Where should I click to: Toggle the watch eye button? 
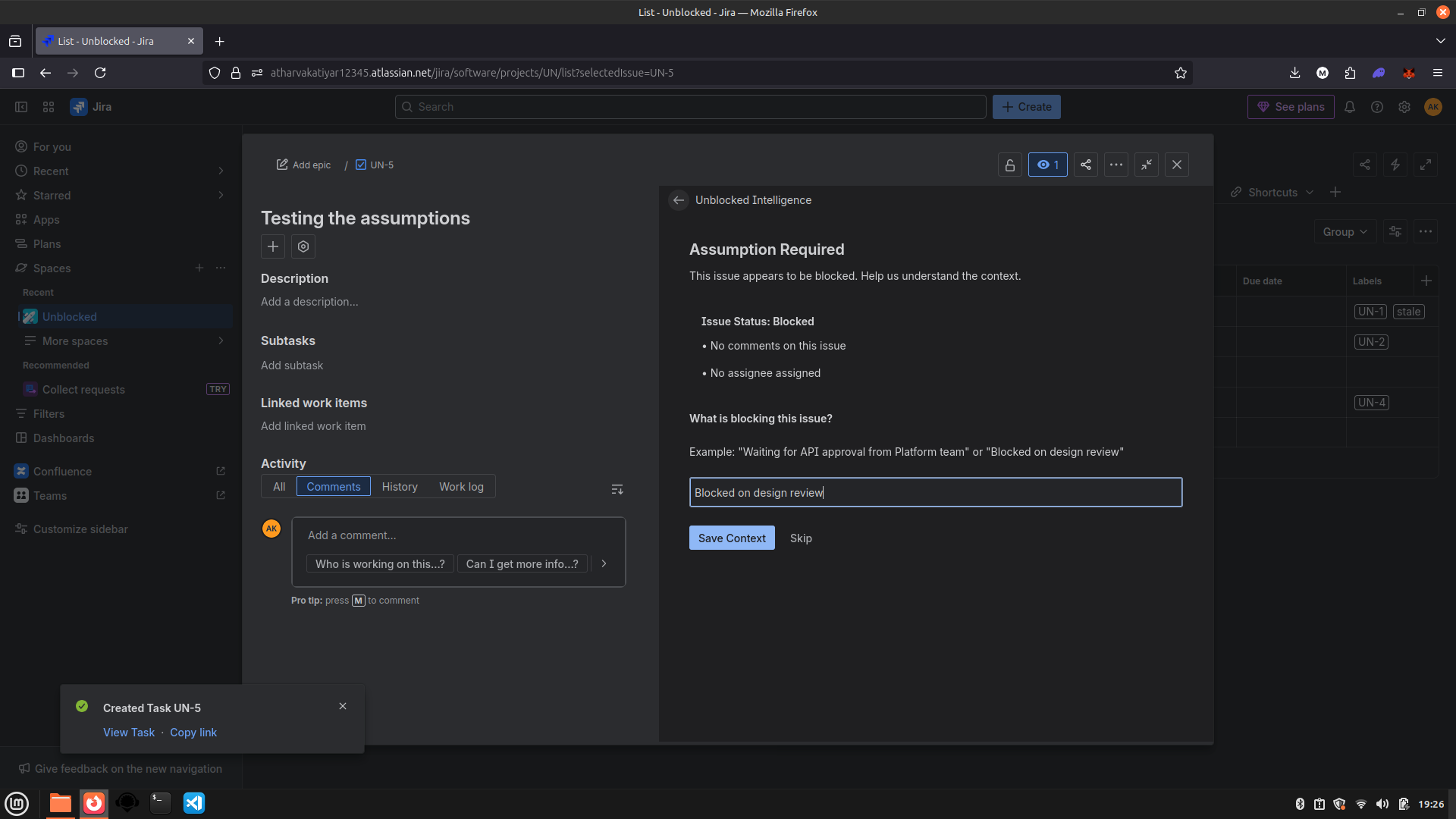click(x=1047, y=165)
